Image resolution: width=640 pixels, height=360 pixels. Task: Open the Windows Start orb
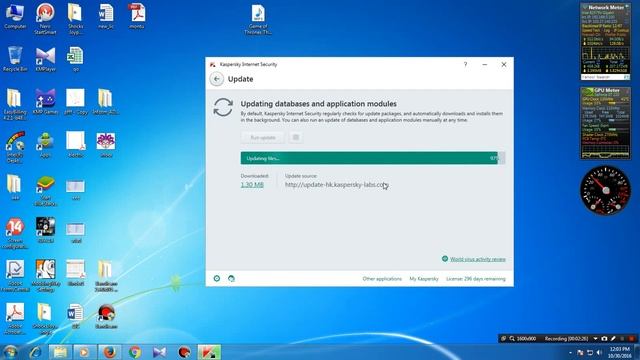coord(10,352)
